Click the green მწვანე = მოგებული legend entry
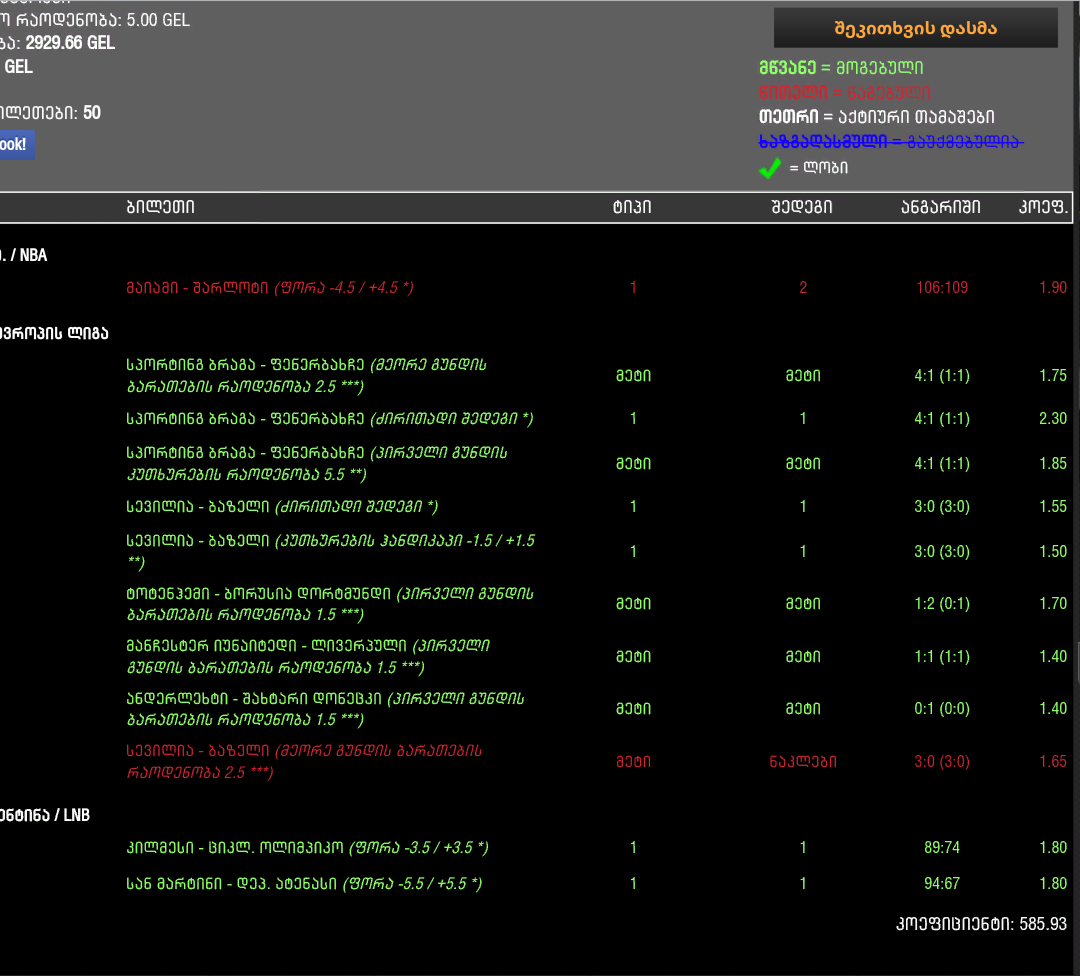This screenshot has height=976, width=1080. coord(840,68)
